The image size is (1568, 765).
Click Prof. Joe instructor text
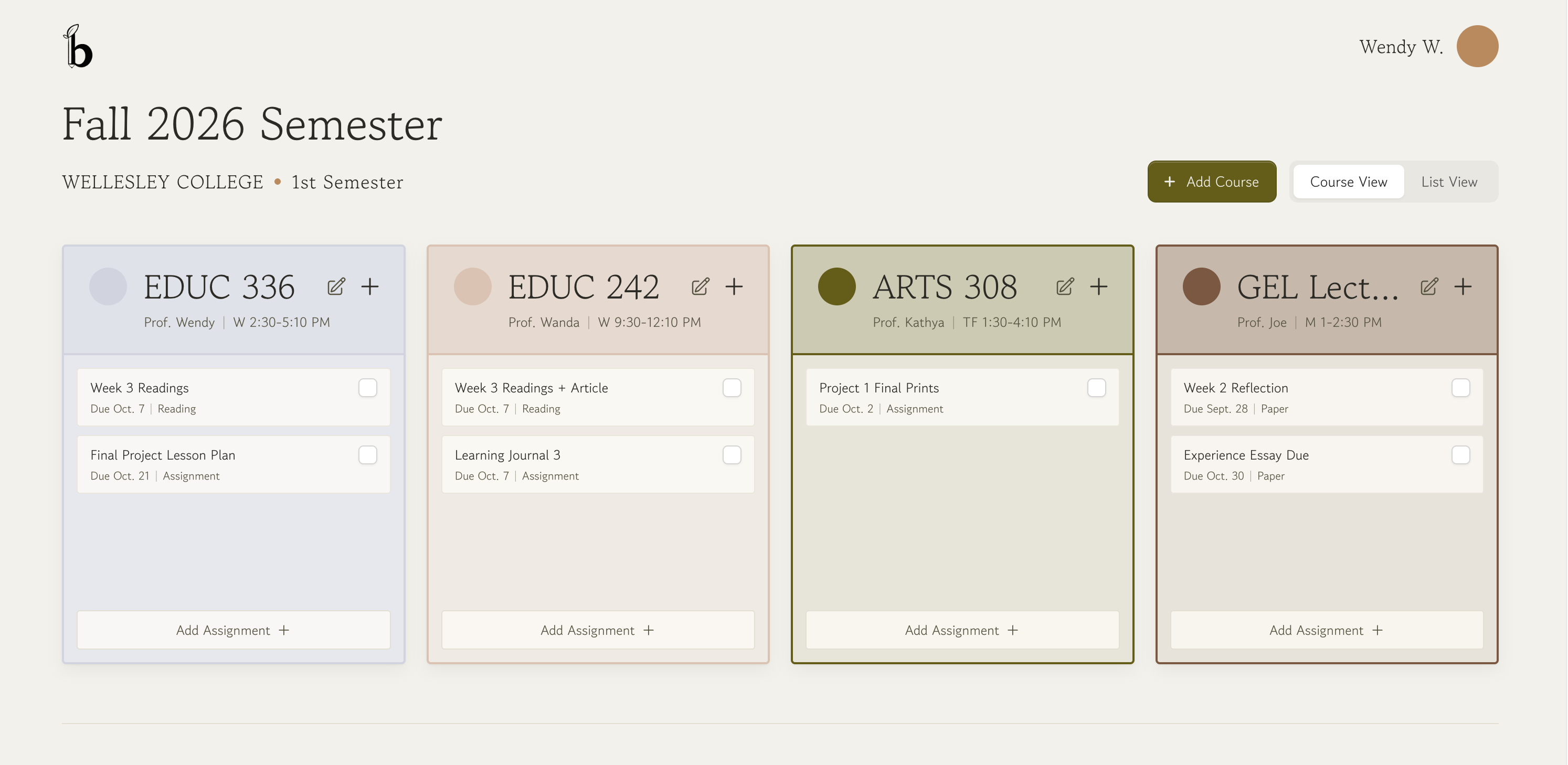[1262, 323]
